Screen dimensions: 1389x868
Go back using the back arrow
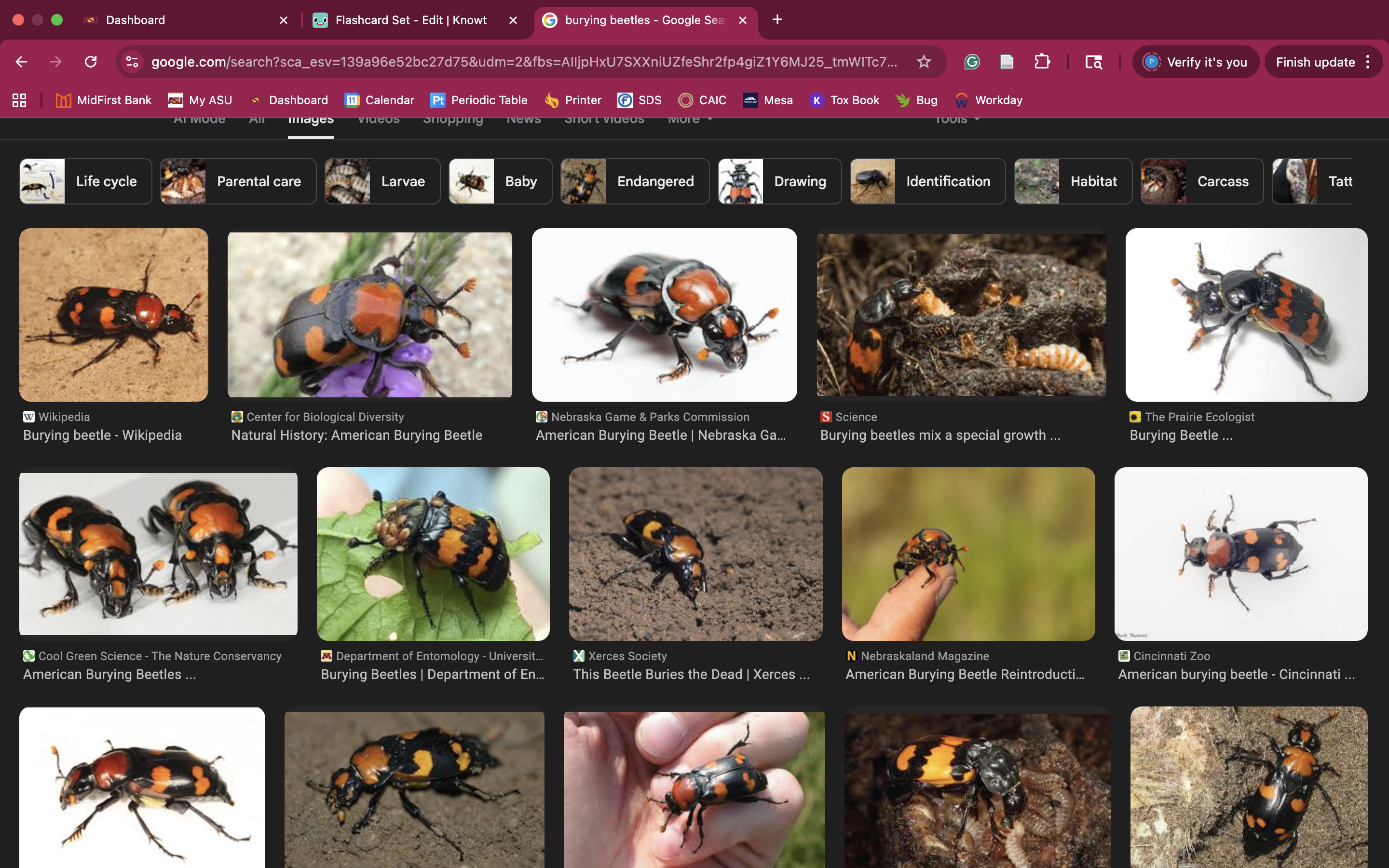22,62
